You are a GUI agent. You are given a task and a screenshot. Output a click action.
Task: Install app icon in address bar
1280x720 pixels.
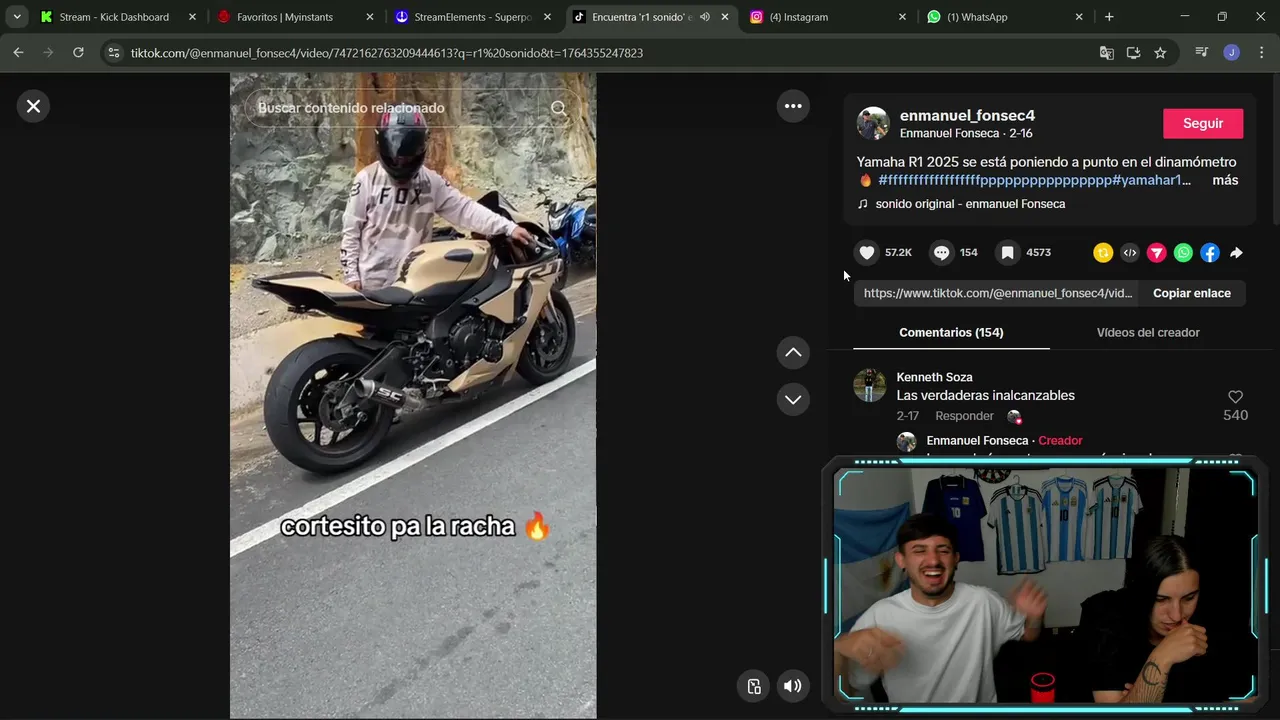click(1133, 53)
